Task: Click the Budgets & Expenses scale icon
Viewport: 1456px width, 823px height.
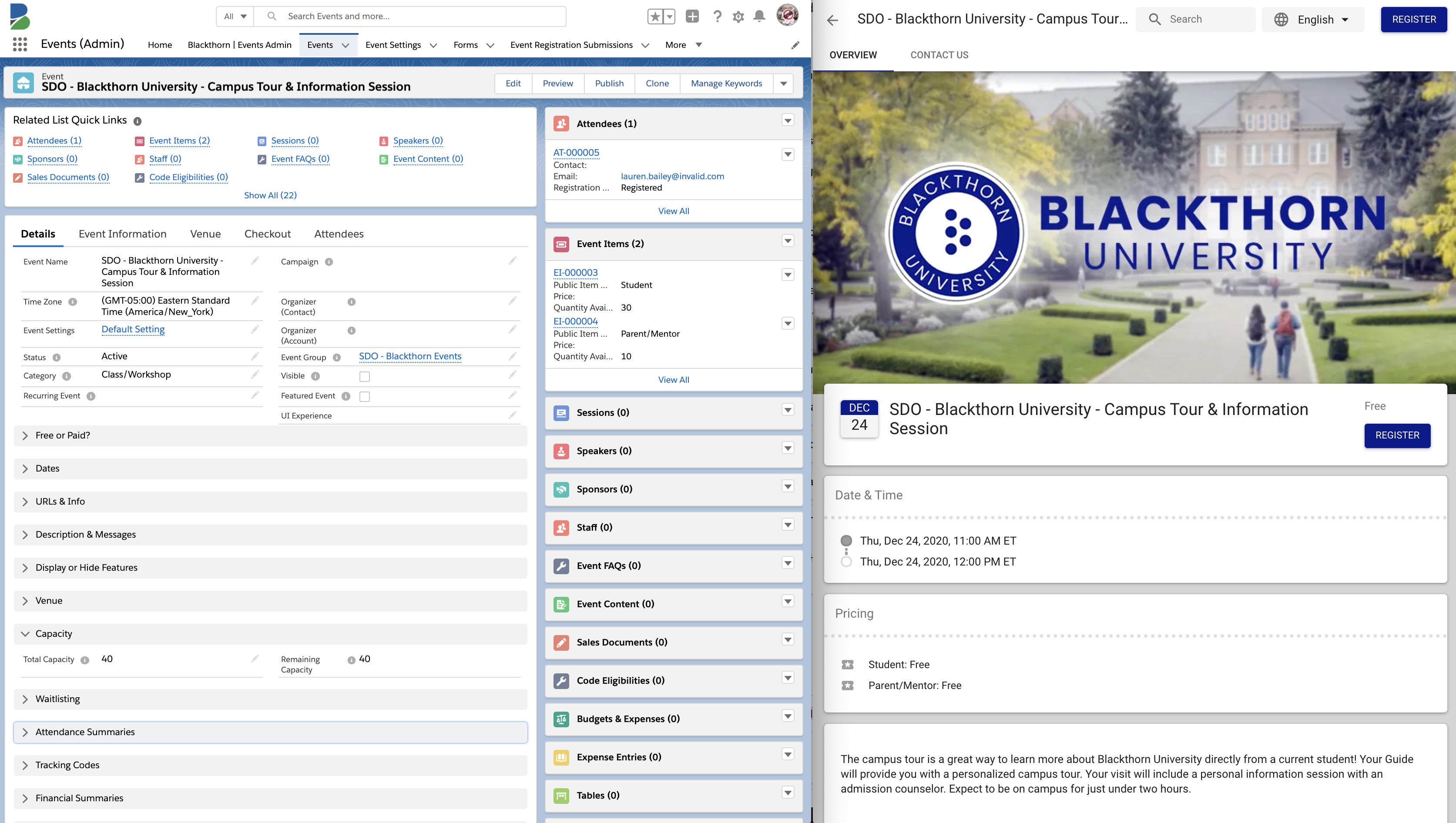Action: (561, 719)
